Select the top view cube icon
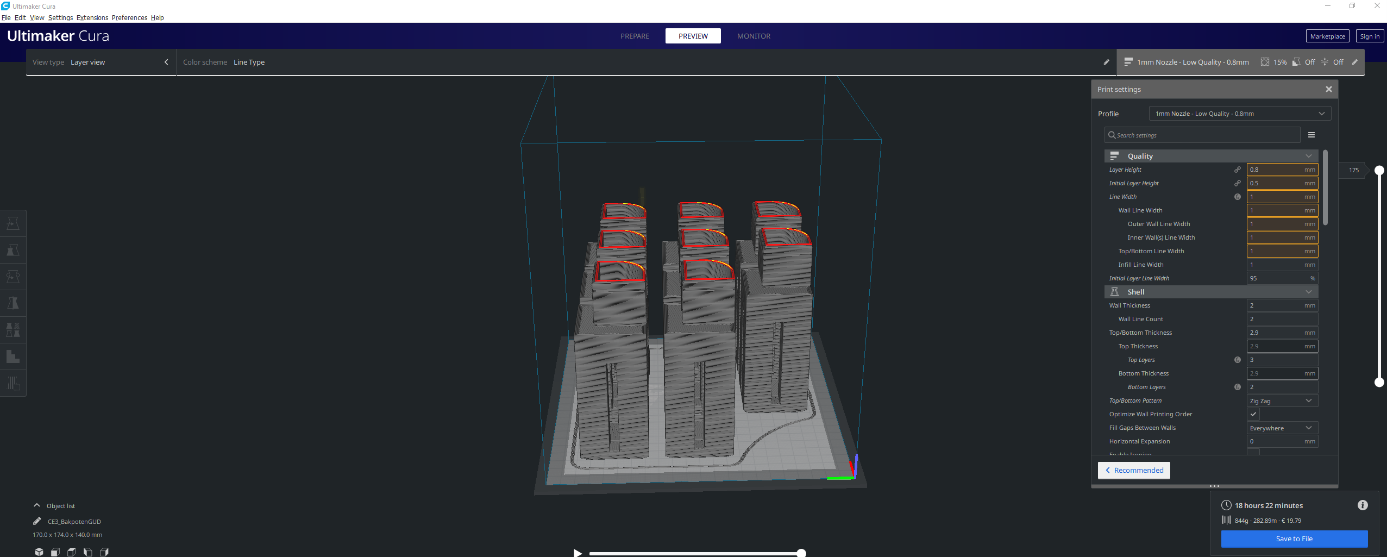 (x=72, y=551)
